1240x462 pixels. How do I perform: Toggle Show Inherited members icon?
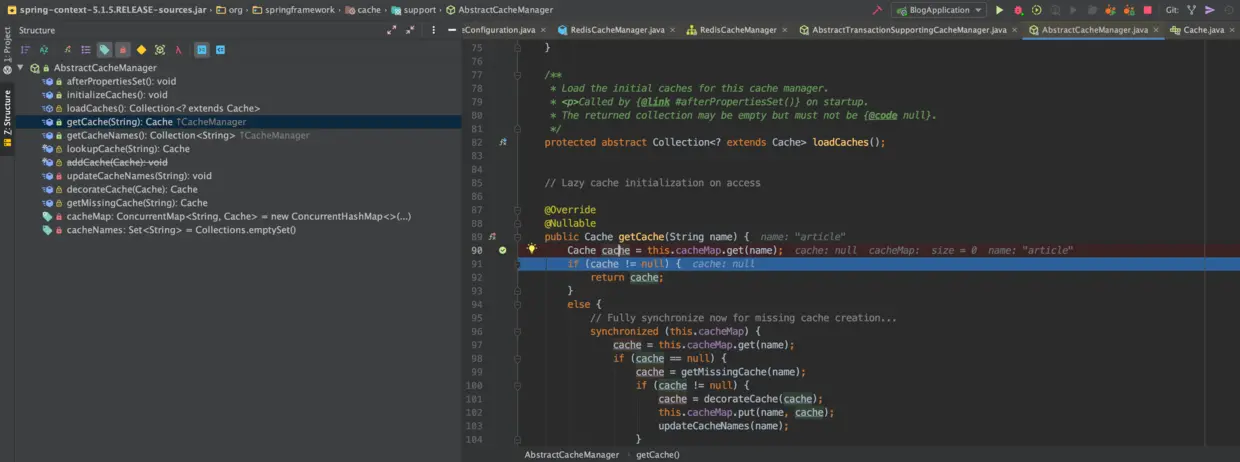pyautogui.click(x=68, y=49)
